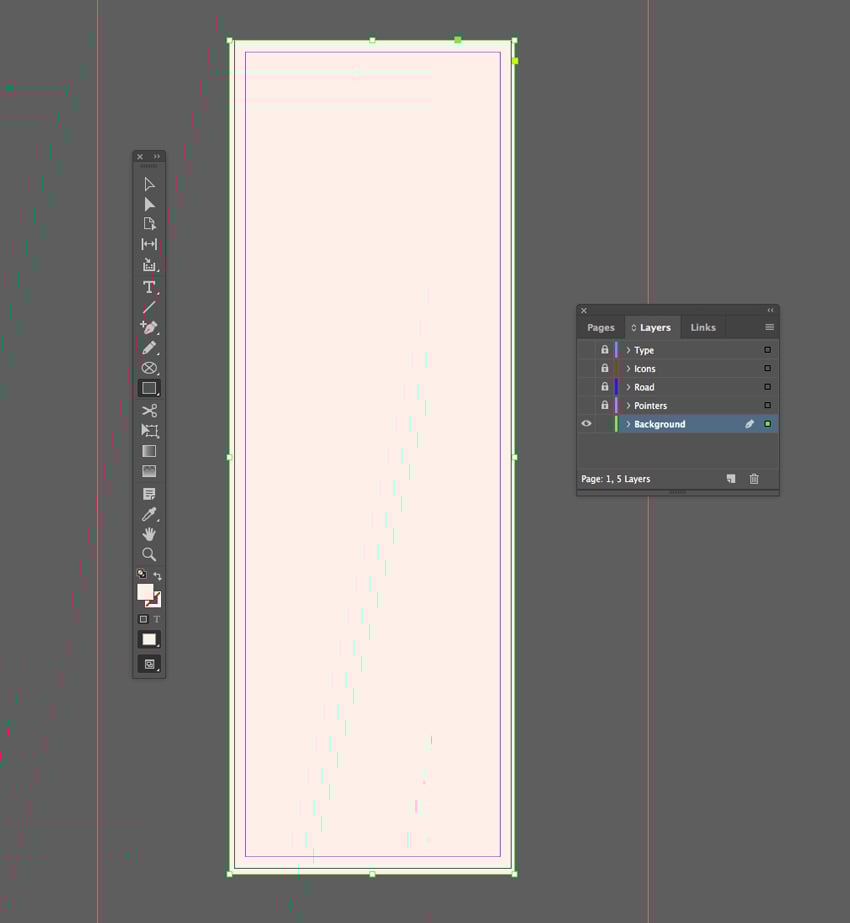This screenshot has height=923, width=850.
Task: Delete the selected layer
Action: click(755, 479)
